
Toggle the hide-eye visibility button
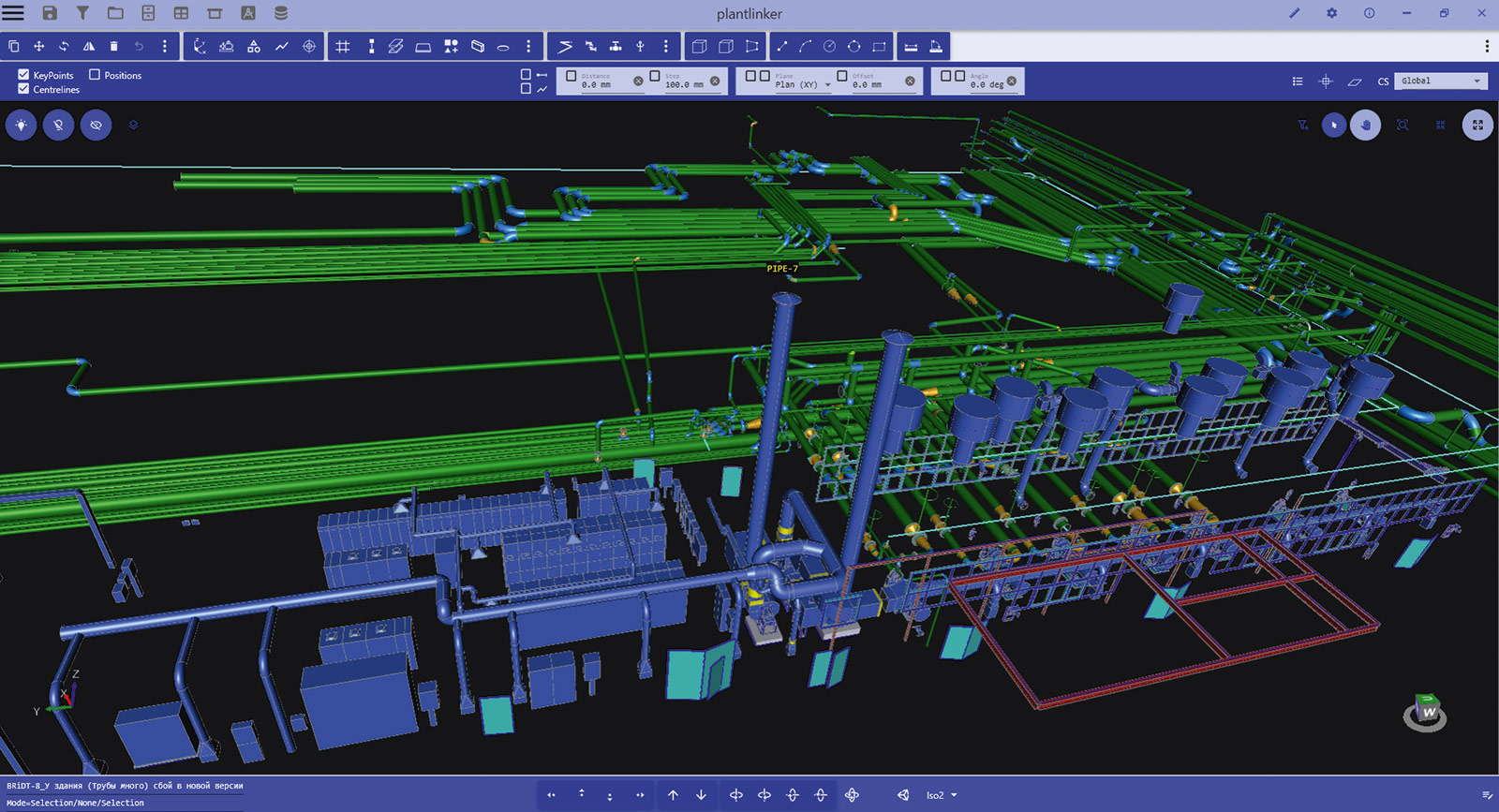[x=96, y=125]
